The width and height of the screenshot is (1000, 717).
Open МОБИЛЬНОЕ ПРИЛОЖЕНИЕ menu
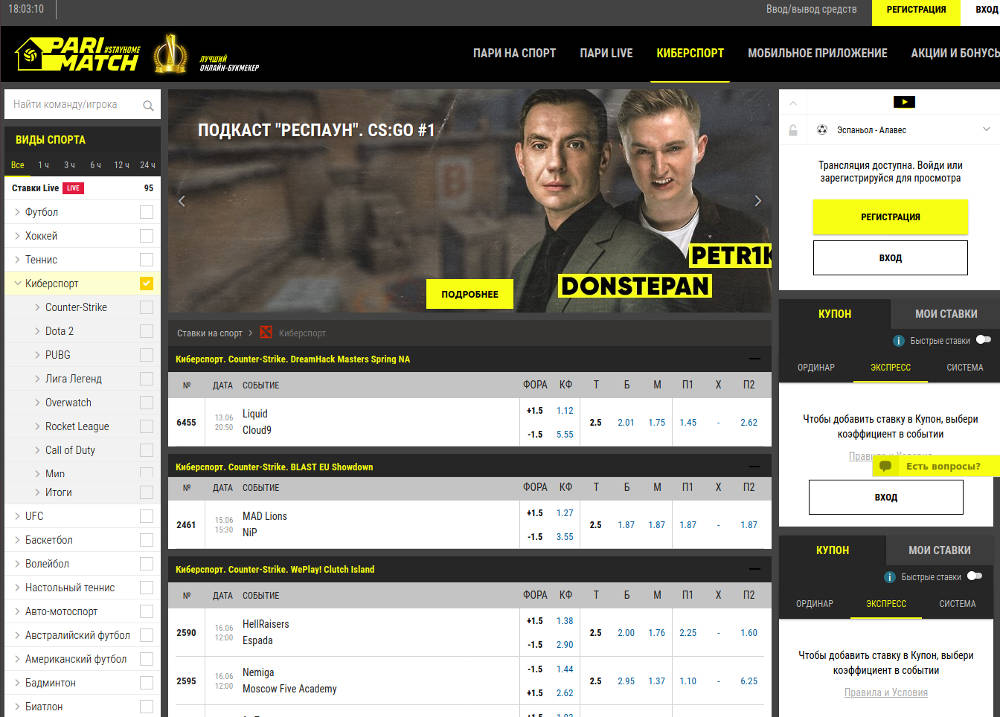pyautogui.click(x=818, y=54)
